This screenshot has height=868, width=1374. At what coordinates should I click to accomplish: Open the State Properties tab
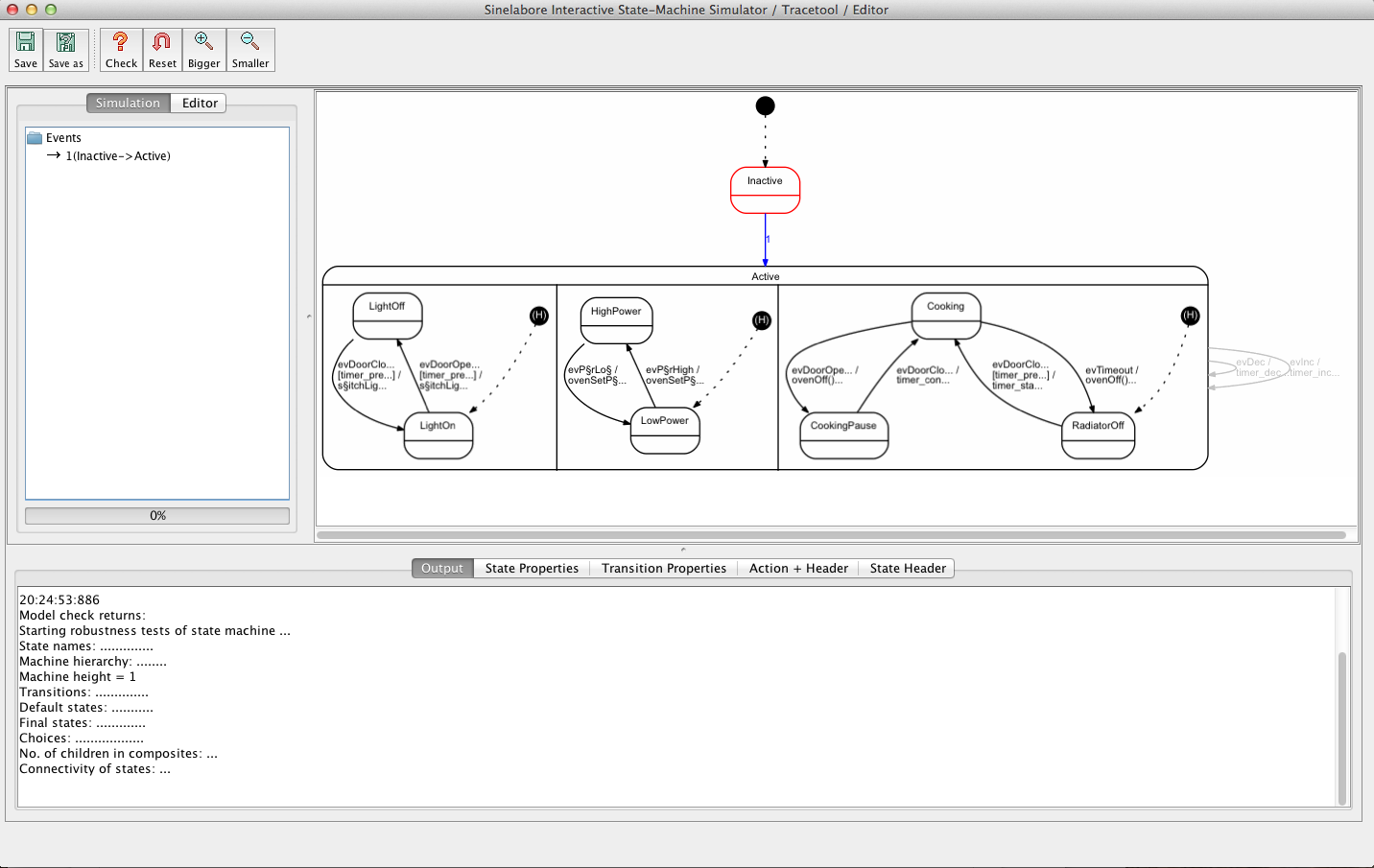[532, 569]
